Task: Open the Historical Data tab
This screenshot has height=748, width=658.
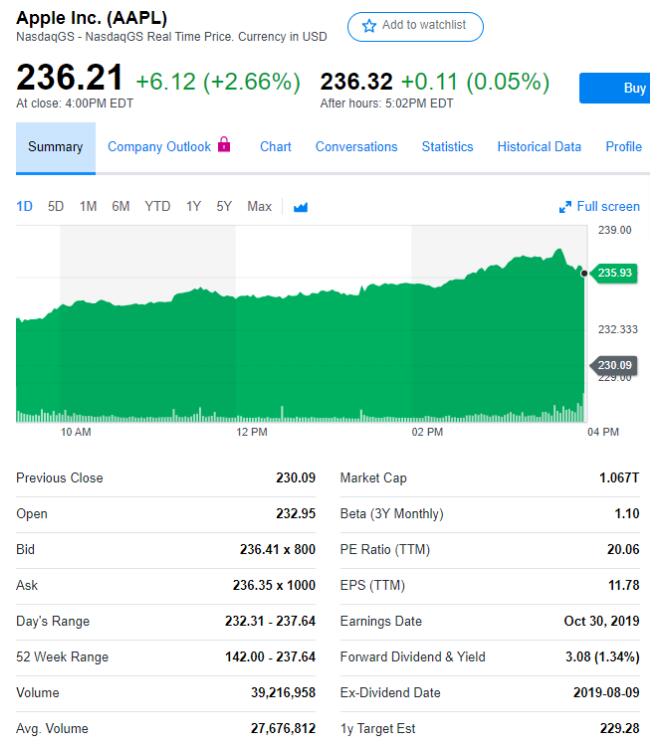Action: [x=539, y=147]
